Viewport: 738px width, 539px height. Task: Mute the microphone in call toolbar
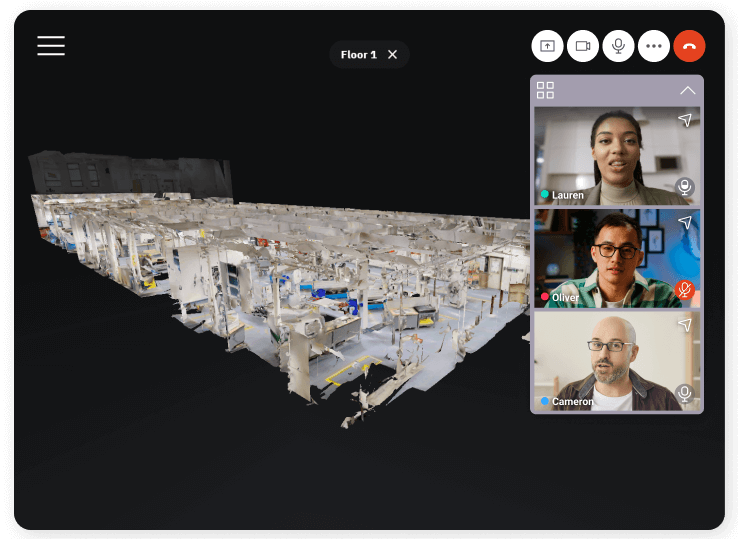619,46
